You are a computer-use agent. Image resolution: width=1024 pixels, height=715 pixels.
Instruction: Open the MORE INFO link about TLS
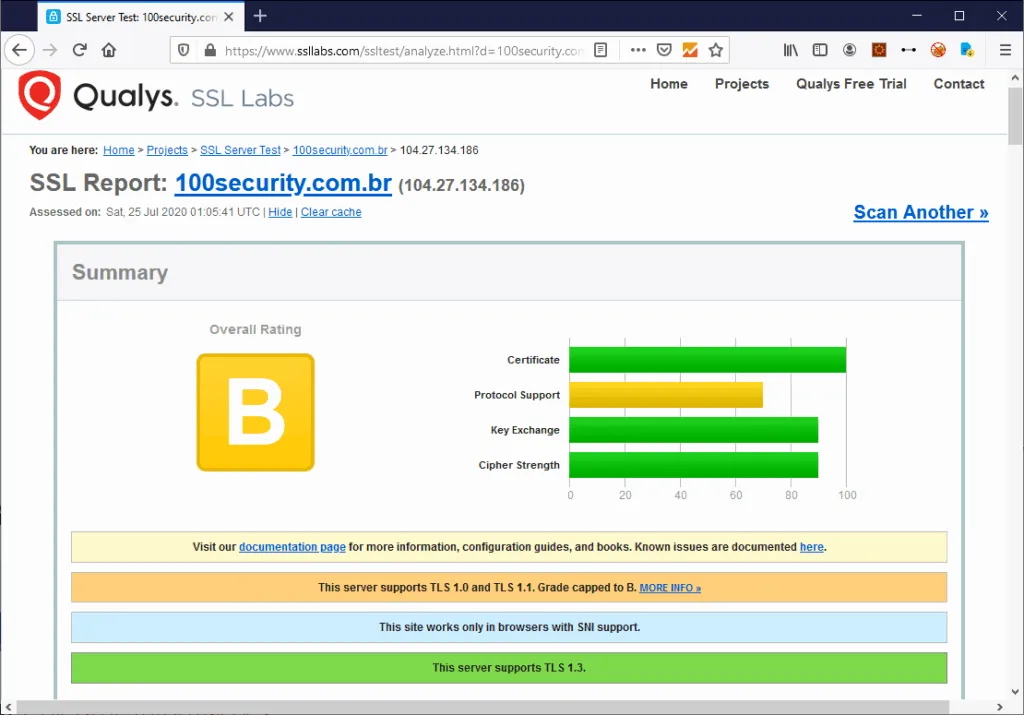click(x=670, y=588)
